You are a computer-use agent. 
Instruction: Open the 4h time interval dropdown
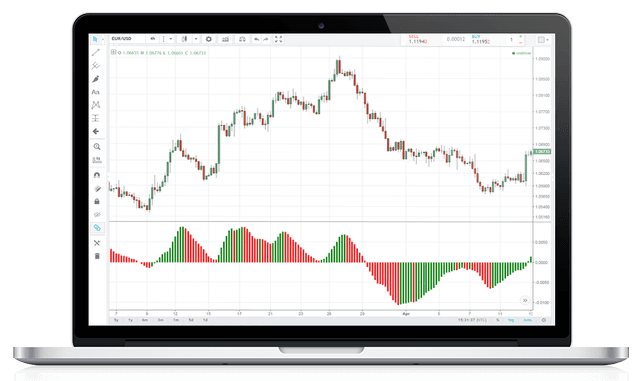point(153,39)
